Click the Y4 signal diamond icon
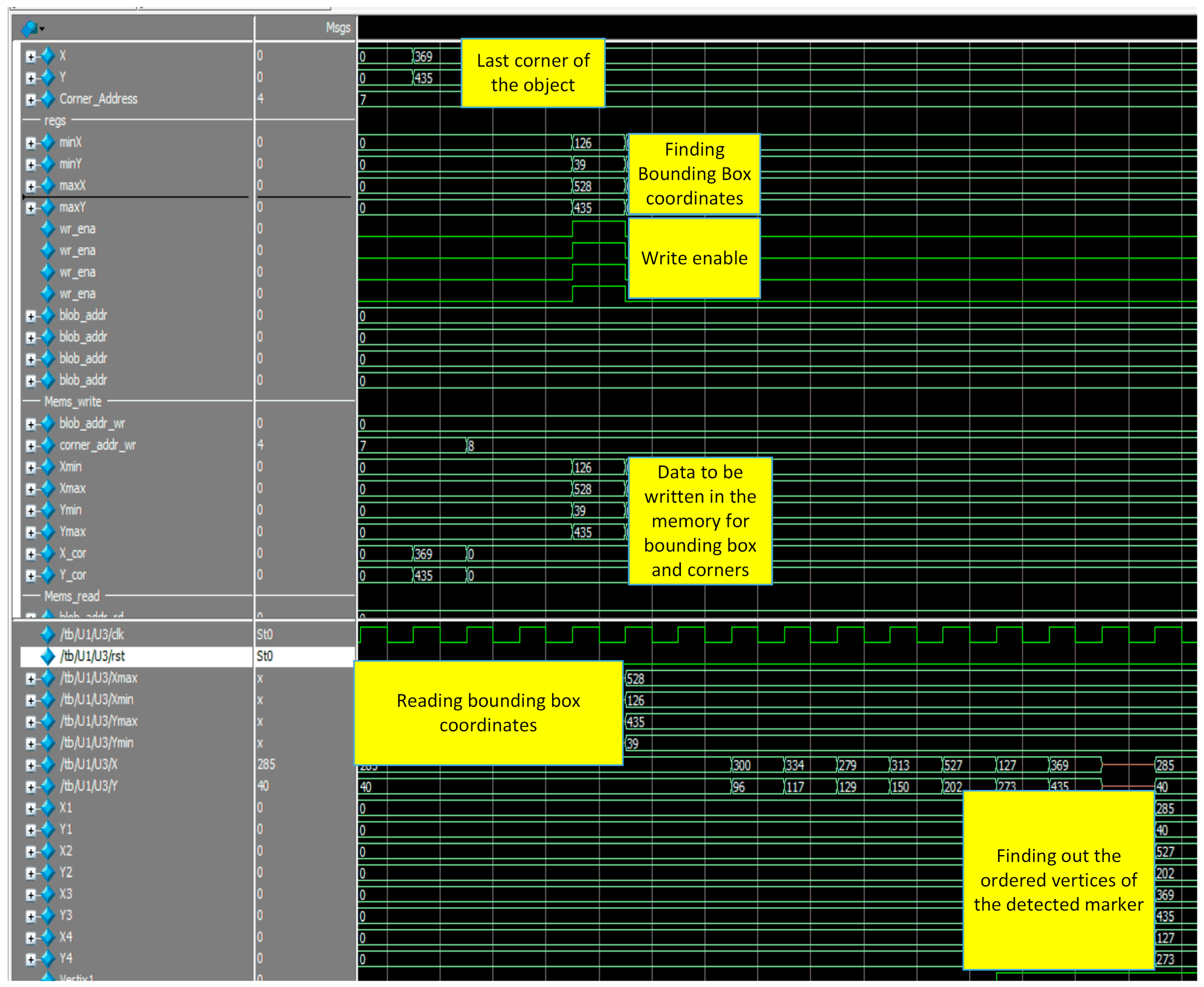This screenshot has width=1204, height=987. [x=48, y=959]
